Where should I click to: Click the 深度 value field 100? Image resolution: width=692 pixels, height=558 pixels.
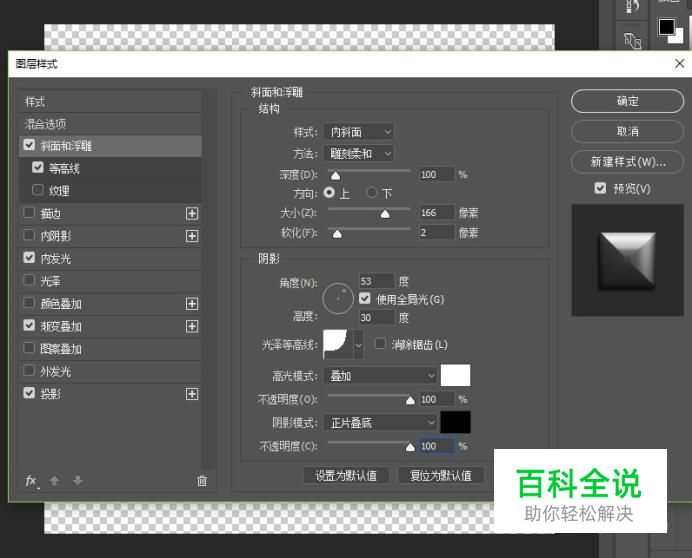[436, 174]
